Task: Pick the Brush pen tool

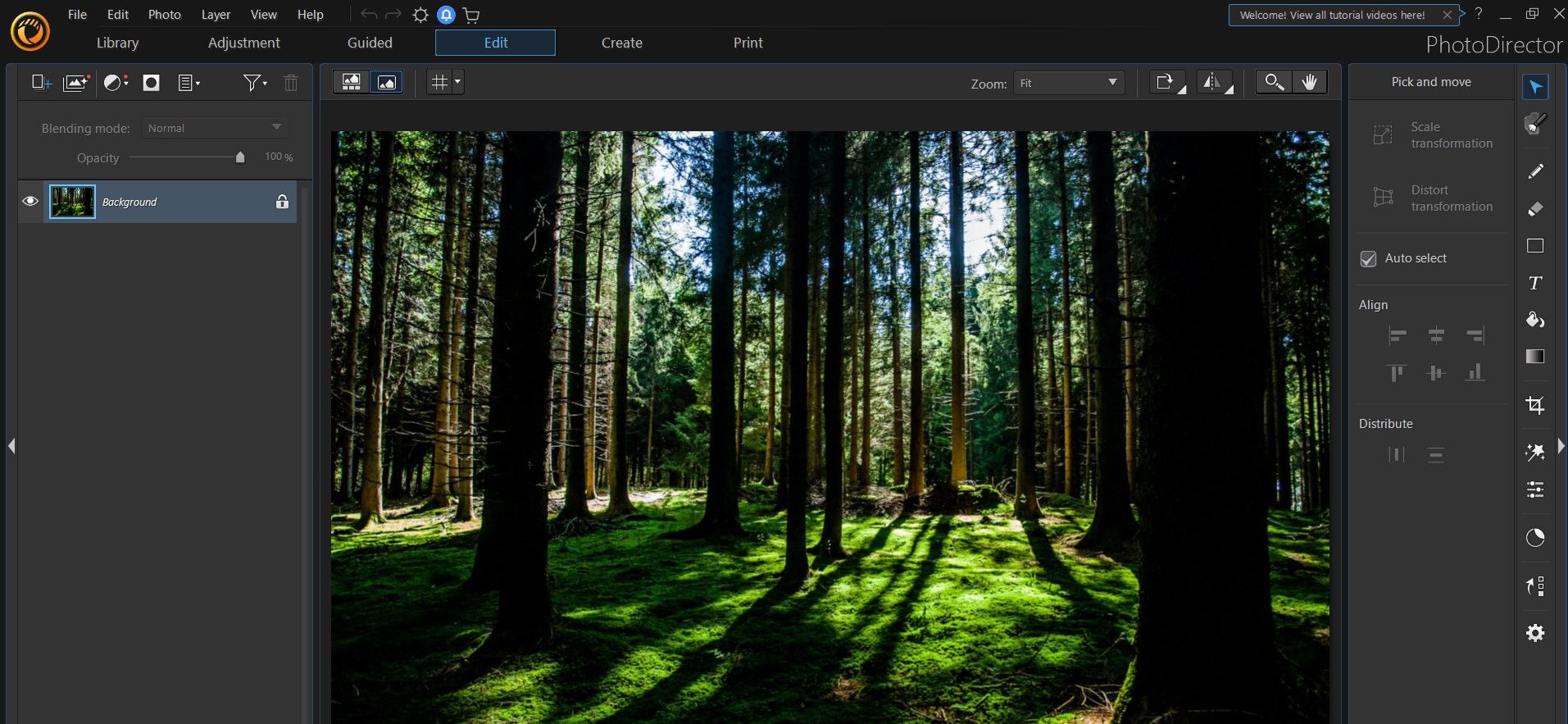Action: pyautogui.click(x=1535, y=171)
